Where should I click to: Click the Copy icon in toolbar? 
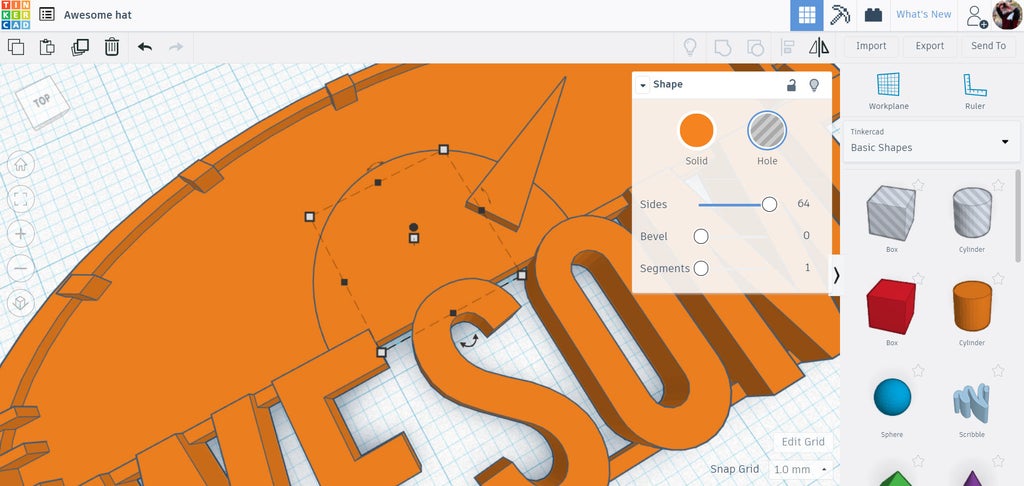click(16, 47)
